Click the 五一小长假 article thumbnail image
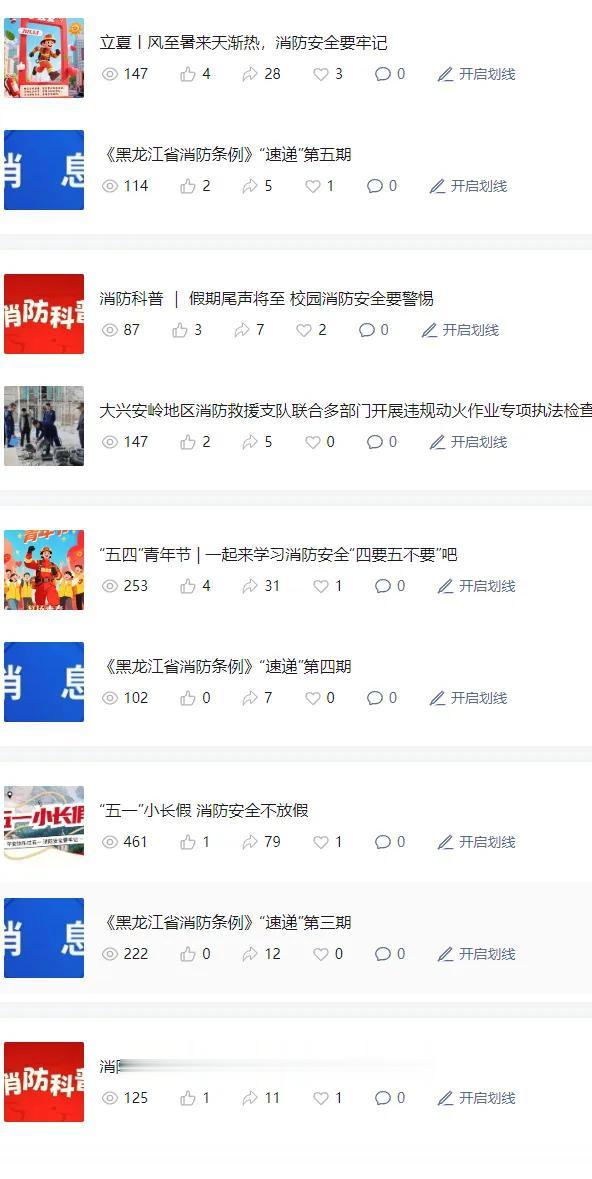Image resolution: width=592 pixels, height=1179 pixels. 44,822
